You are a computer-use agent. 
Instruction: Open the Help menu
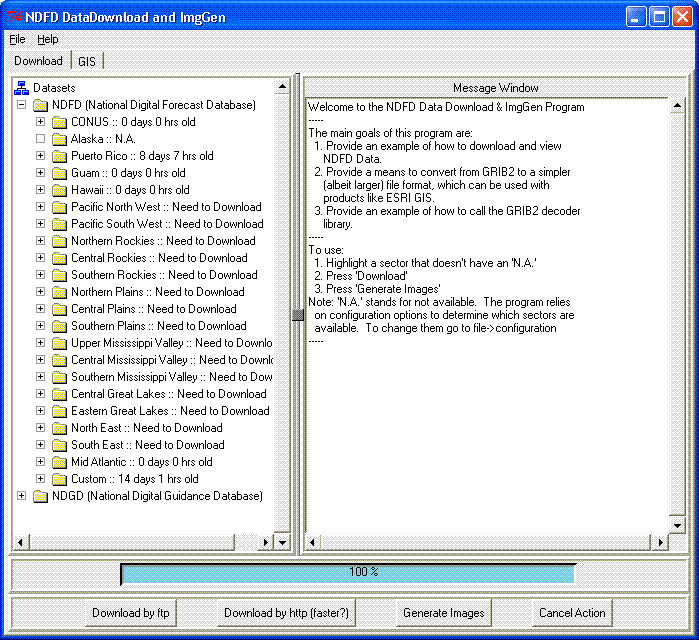(x=48, y=39)
